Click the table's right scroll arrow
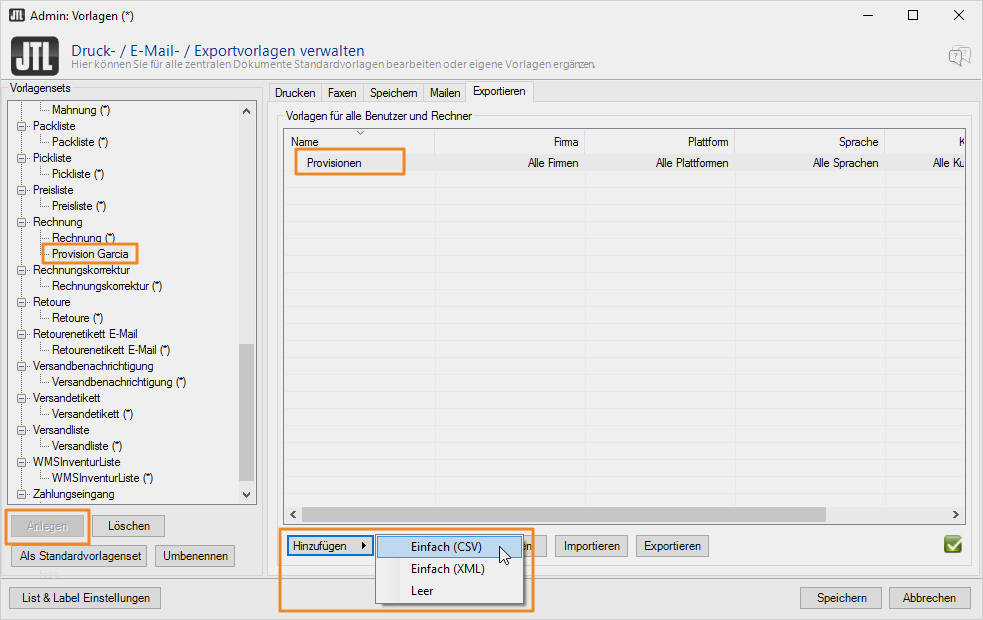The height and width of the screenshot is (620, 983). pos(957,514)
